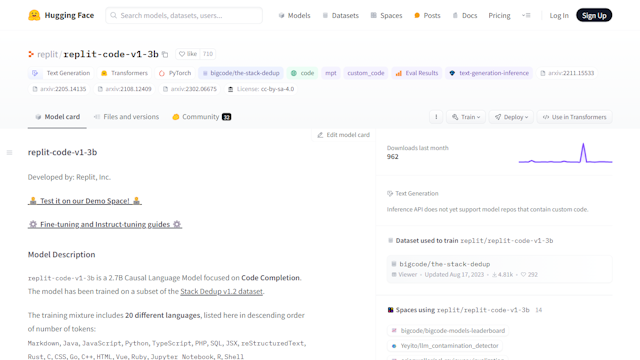Click the downloads last month chart
The width and height of the screenshot is (640, 360).
[565, 153]
